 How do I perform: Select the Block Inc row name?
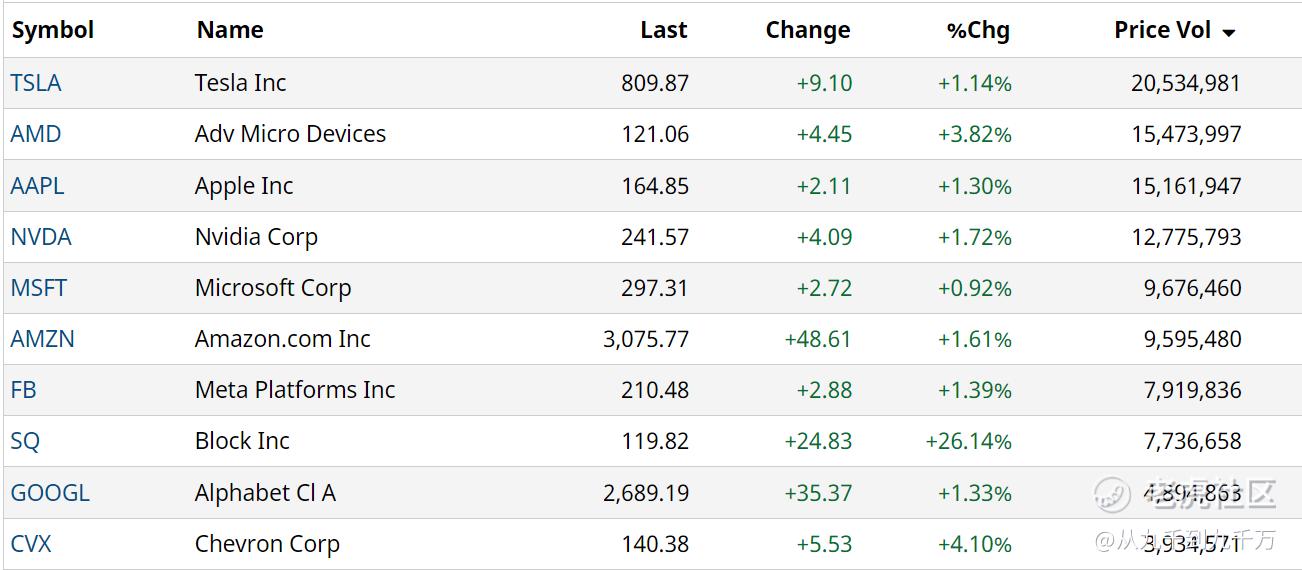243,441
